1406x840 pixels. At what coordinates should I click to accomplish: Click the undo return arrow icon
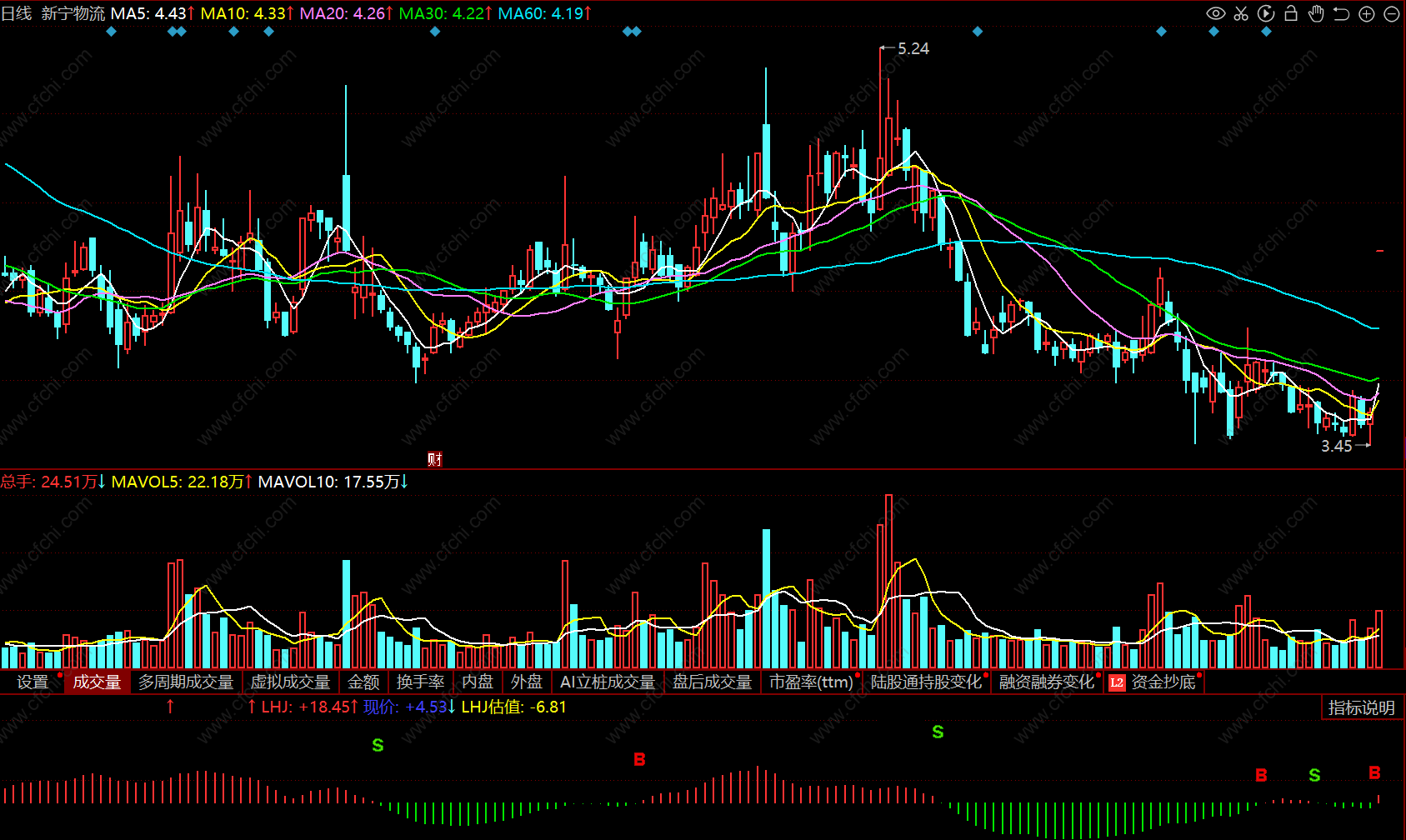pyautogui.click(x=1341, y=13)
